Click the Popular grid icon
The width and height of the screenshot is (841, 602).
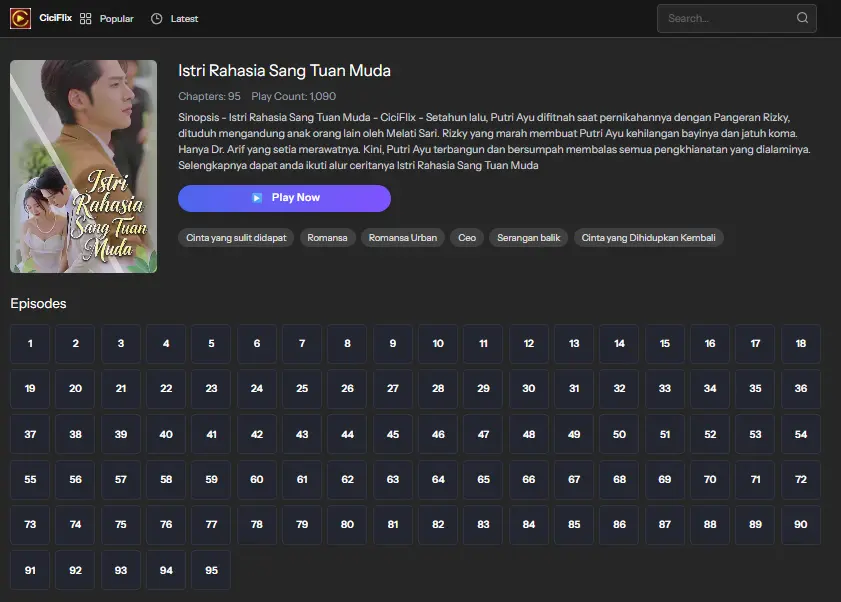tap(86, 19)
